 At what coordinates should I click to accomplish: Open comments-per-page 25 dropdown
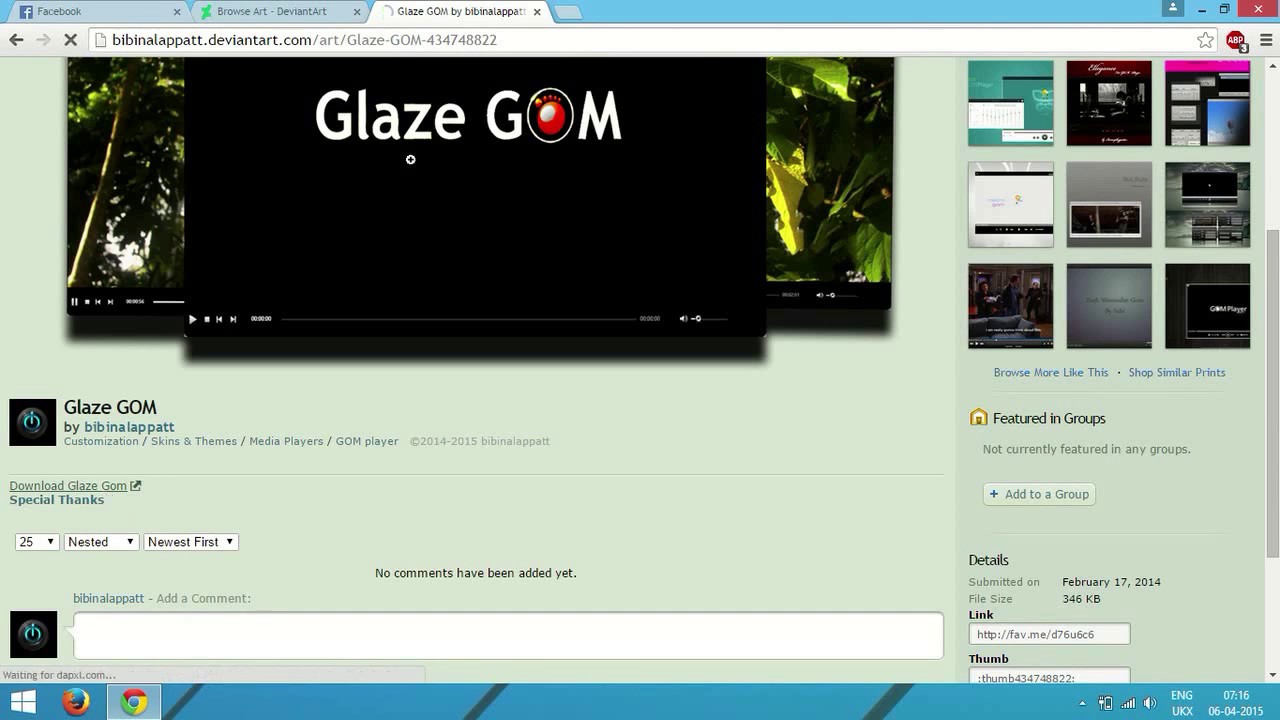pos(37,542)
